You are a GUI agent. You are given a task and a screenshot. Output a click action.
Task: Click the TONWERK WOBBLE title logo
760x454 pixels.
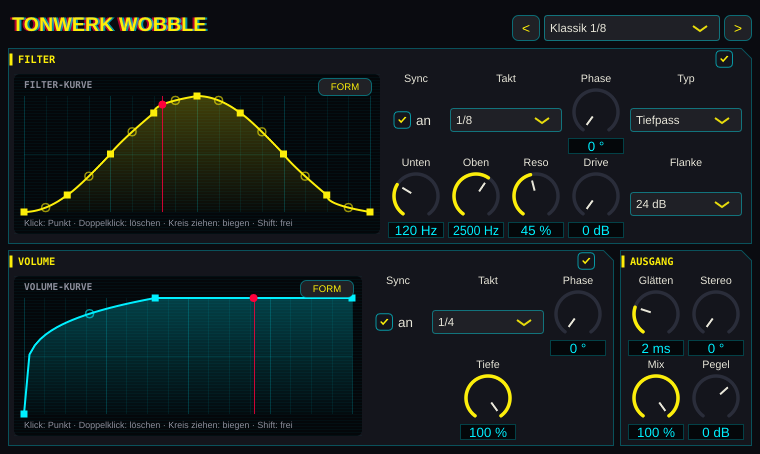click(109, 24)
